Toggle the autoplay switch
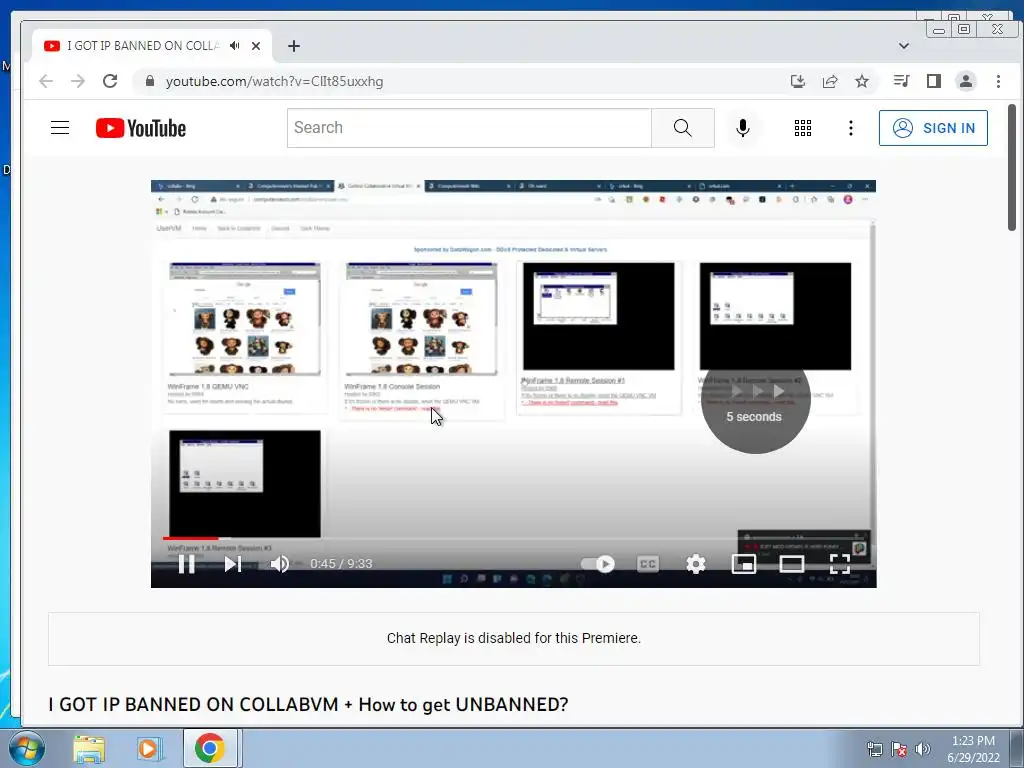 (598, 564)
